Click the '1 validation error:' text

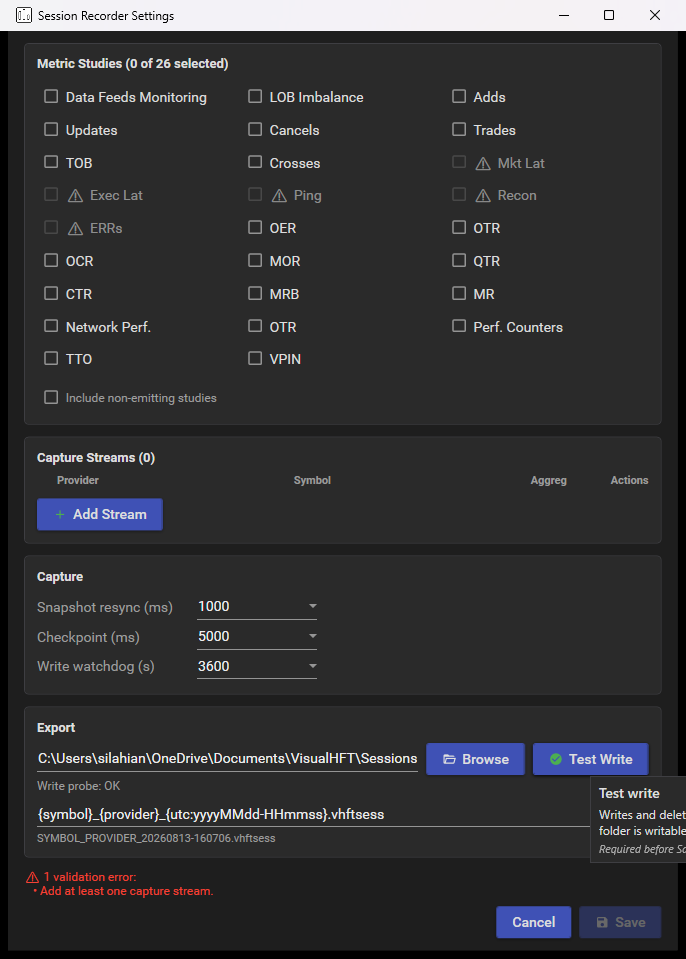pos(90,877)
